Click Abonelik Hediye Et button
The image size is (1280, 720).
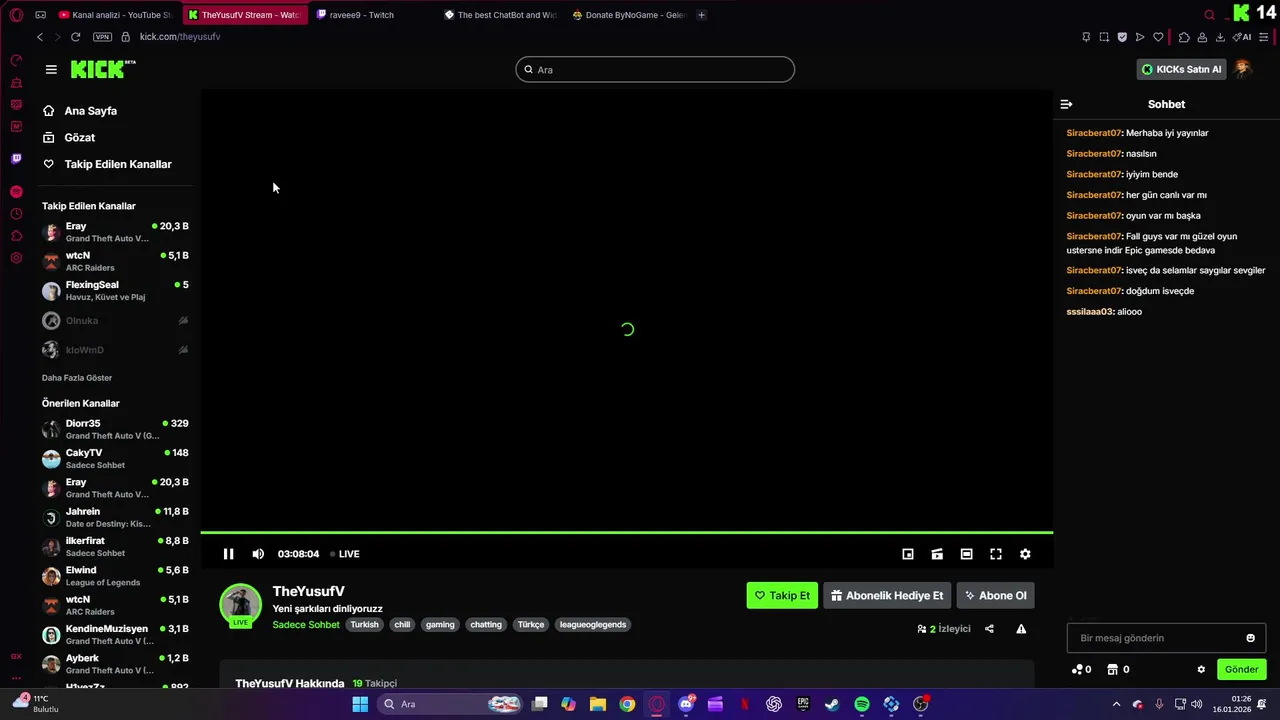(x=887, y=595)
